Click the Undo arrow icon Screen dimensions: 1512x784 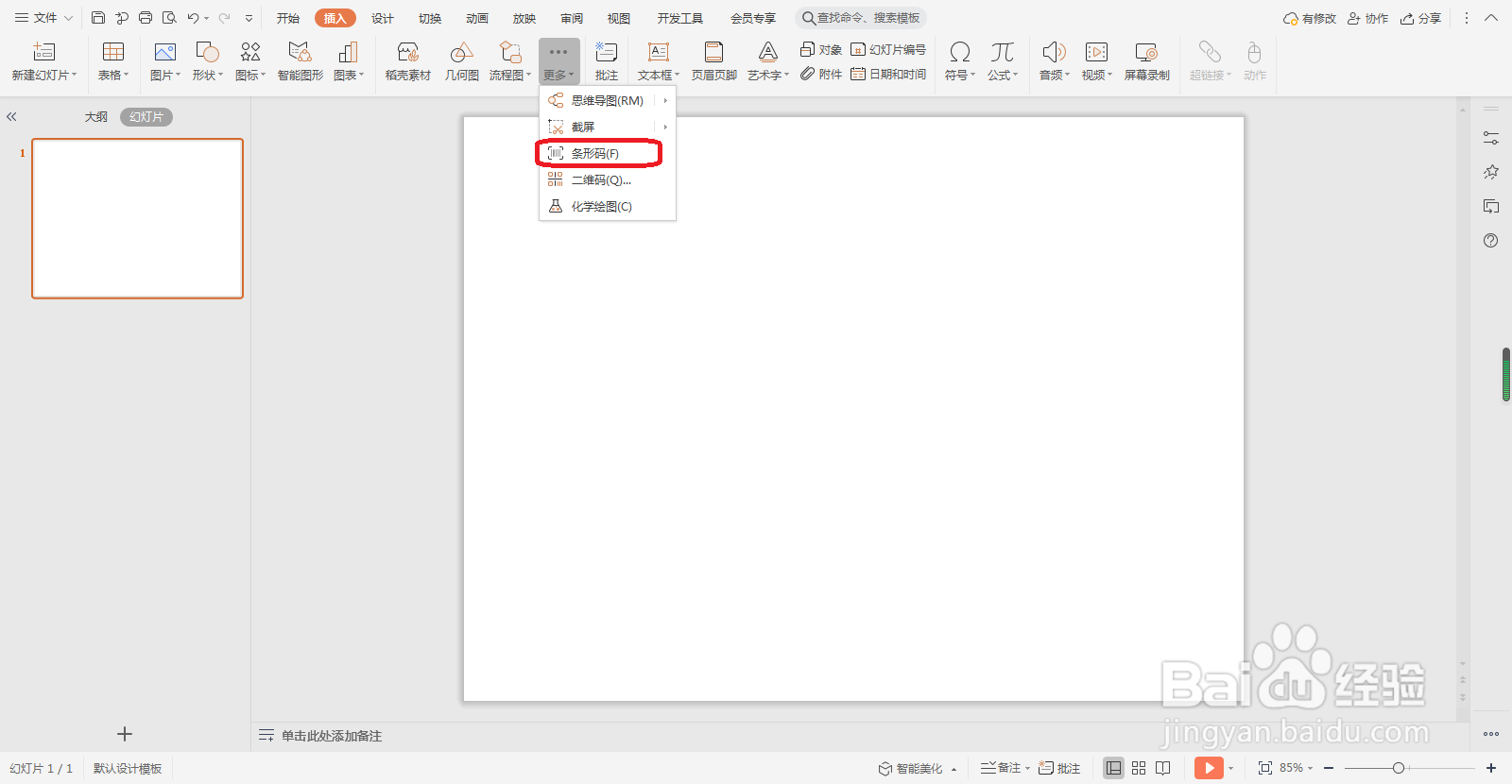(193, 18)
